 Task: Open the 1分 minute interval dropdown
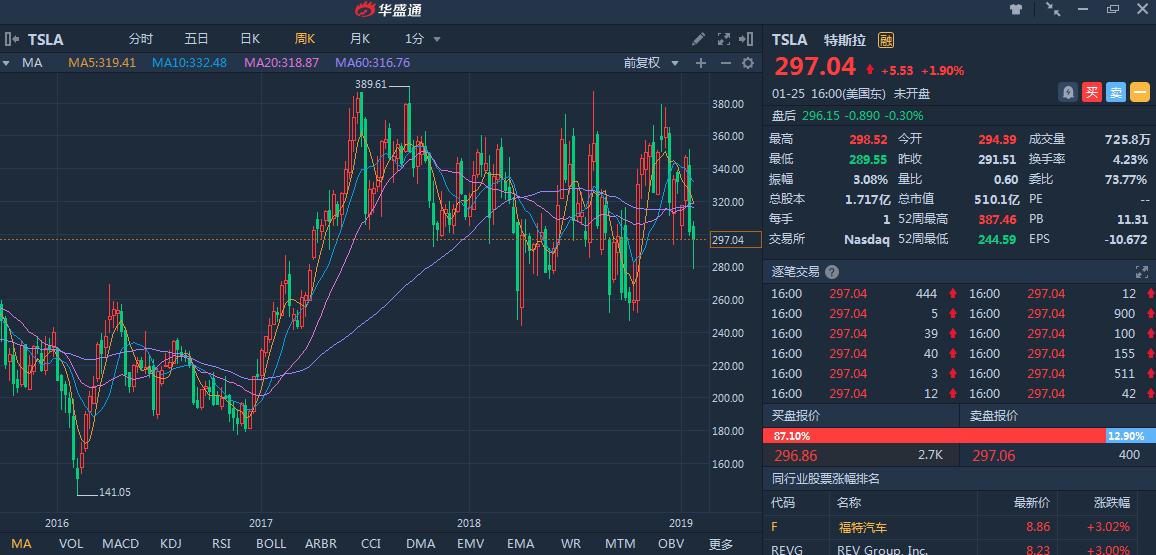click(x=422, y=39)
